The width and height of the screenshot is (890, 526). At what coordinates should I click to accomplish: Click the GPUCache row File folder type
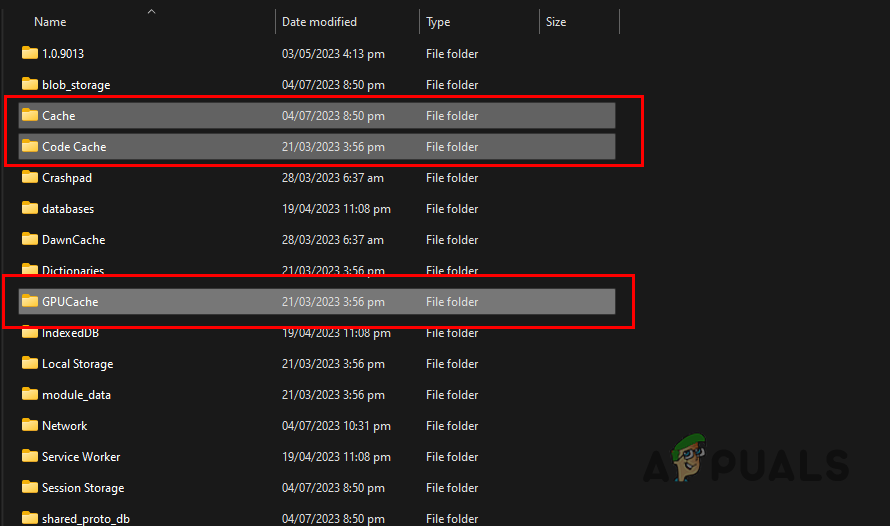pyautogui.click(x=452, y=302)
